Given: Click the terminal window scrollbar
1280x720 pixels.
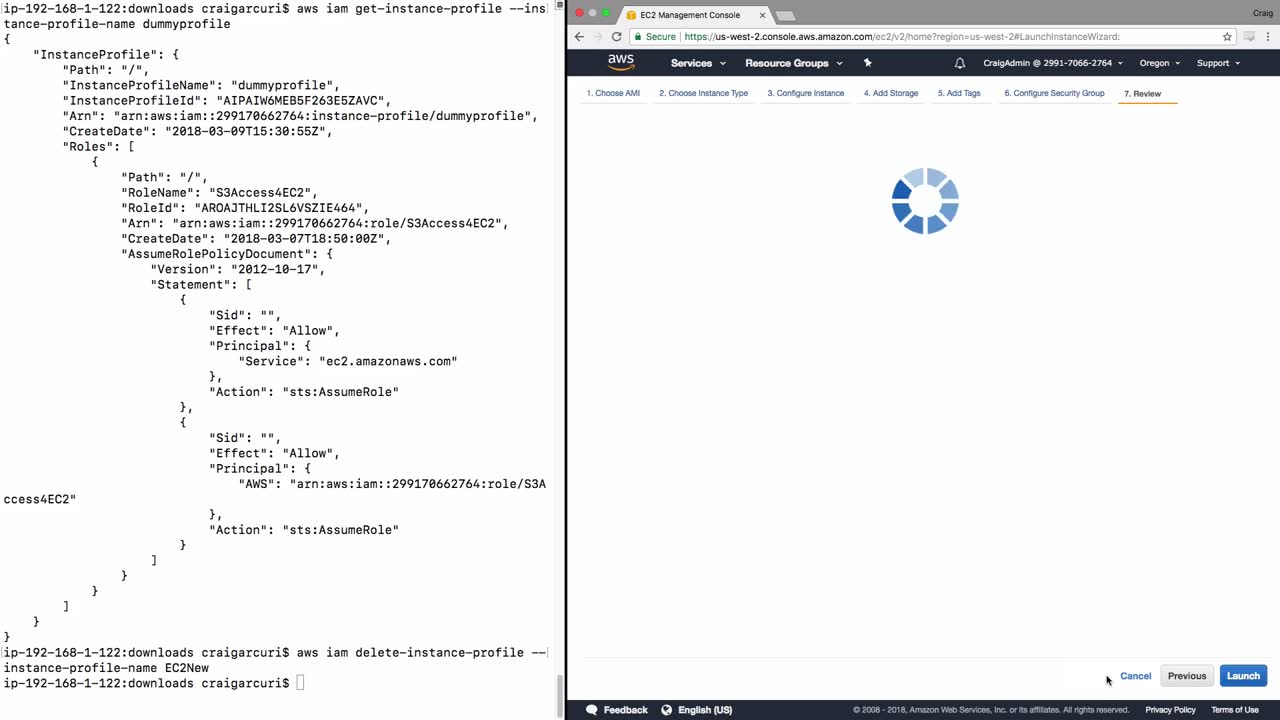Looking at the screenshot, I should (558, 698).
